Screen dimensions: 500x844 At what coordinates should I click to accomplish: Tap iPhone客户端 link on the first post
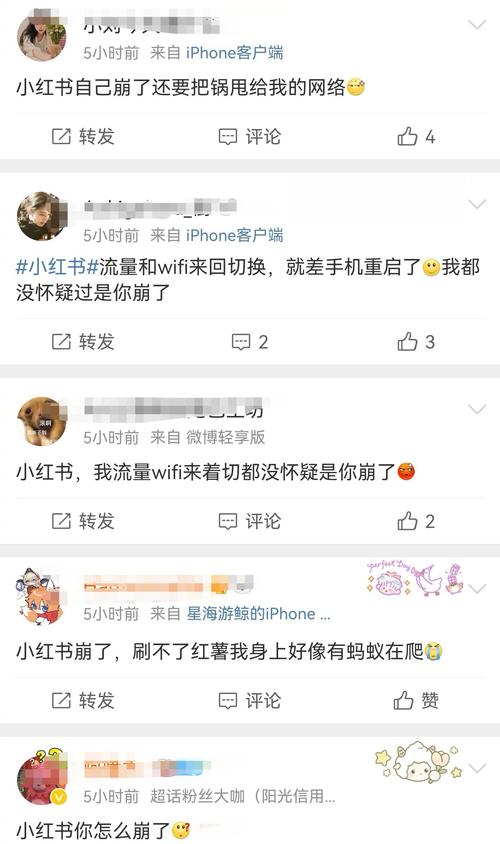click(235, 53)
